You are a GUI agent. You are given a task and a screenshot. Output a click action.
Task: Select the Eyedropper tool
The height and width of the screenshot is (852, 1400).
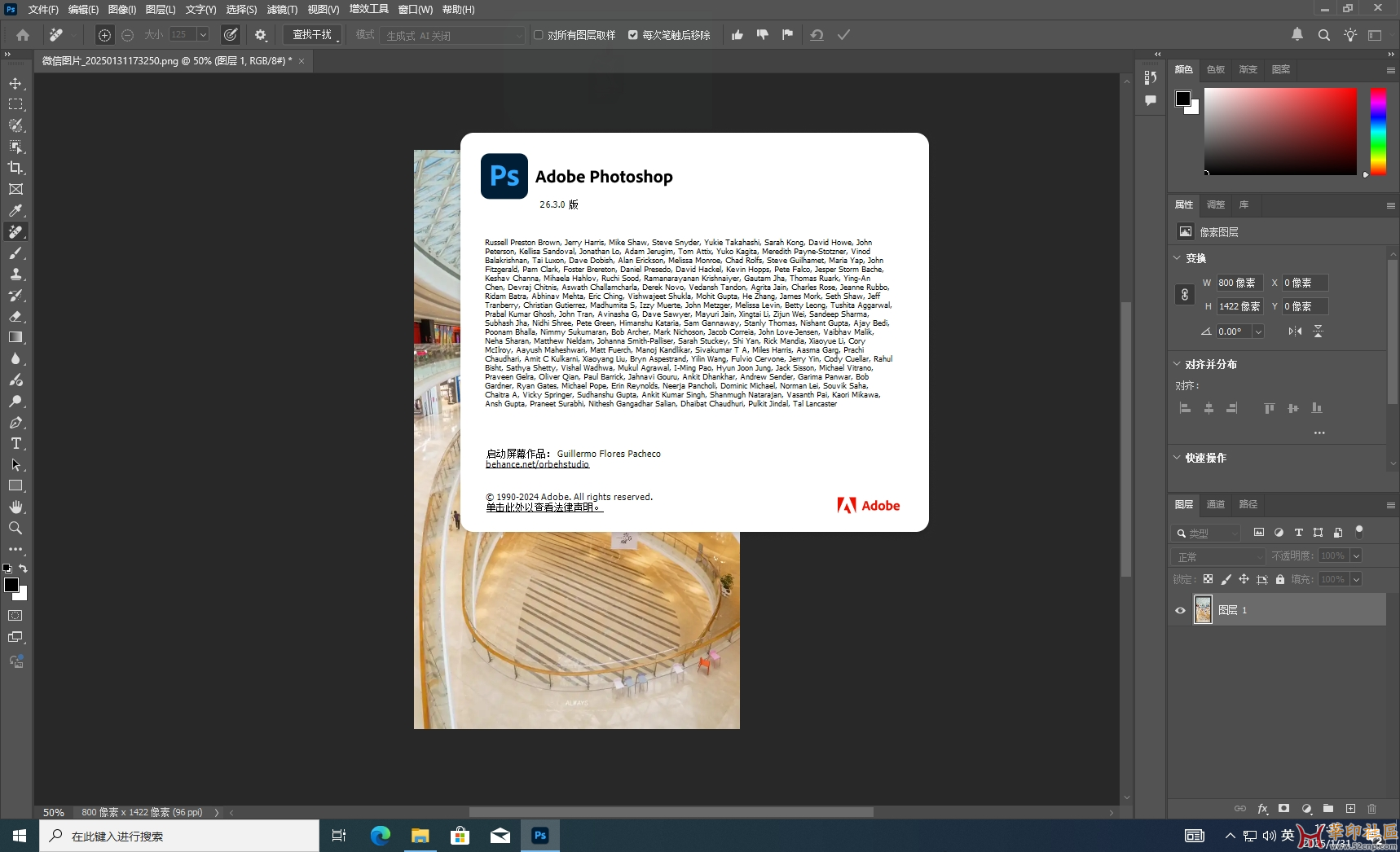tap(15, 210)
